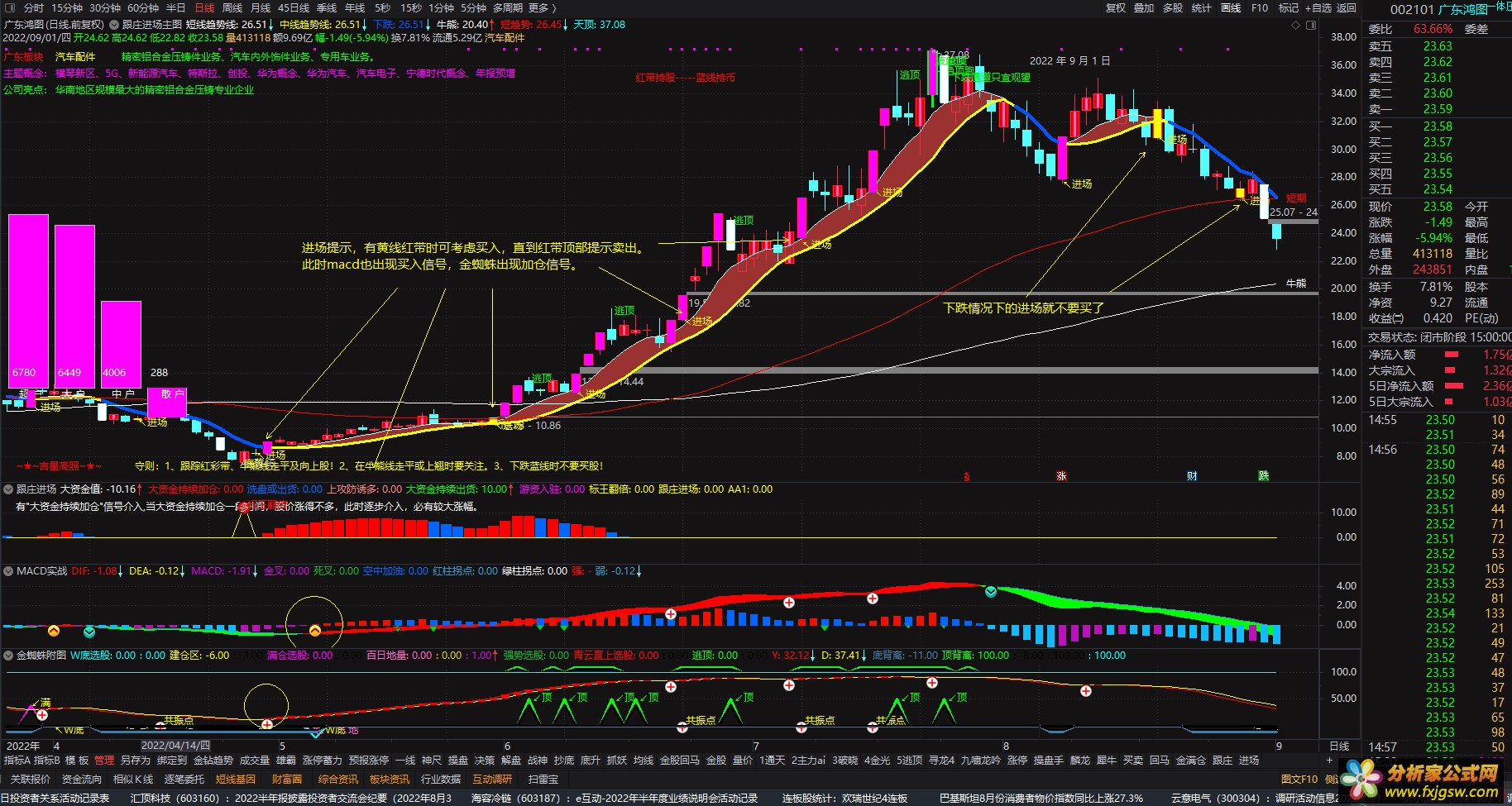Open F10 company info

click(x=1260, y=7)
